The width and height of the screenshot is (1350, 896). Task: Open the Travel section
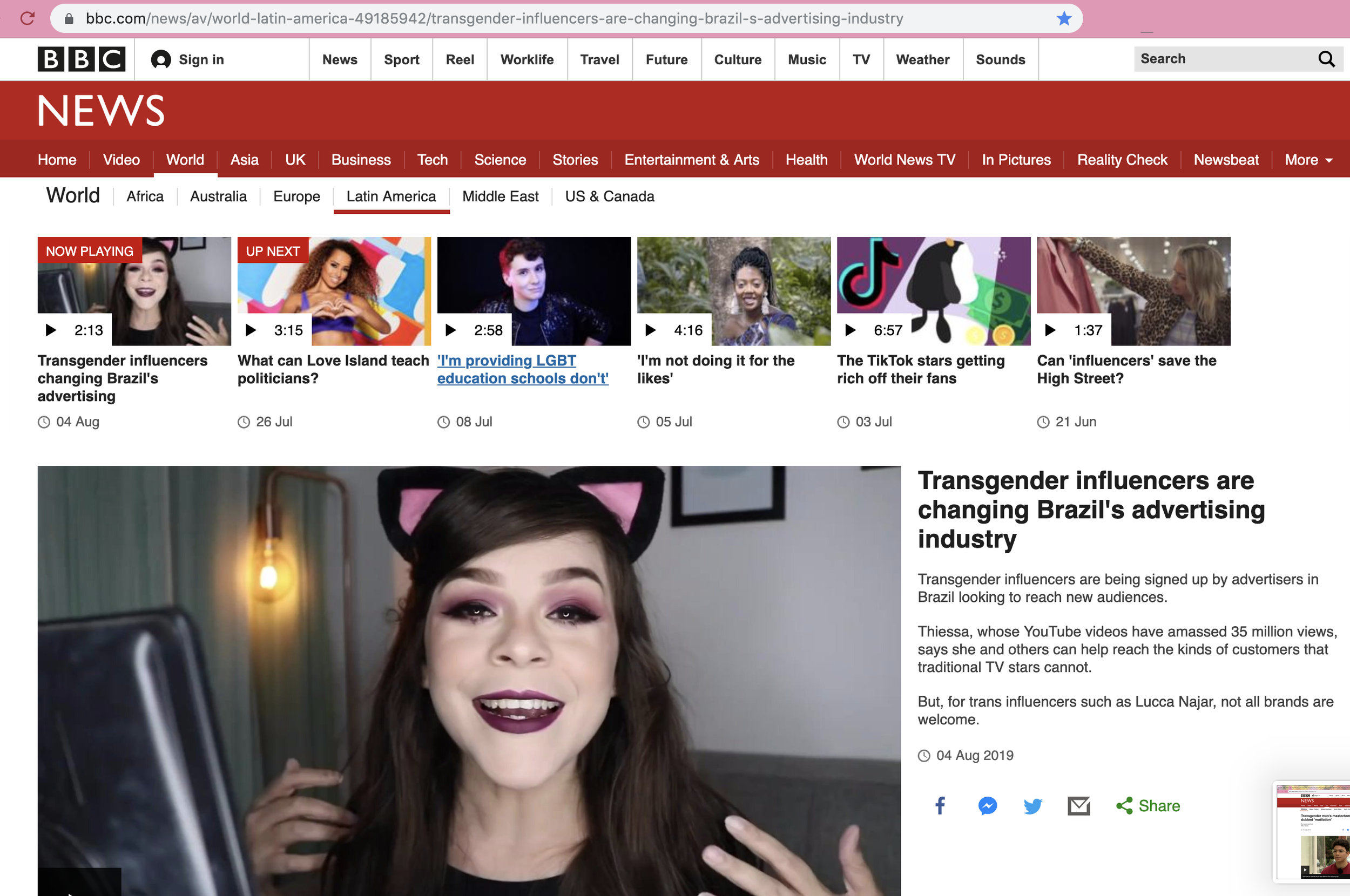599,59
